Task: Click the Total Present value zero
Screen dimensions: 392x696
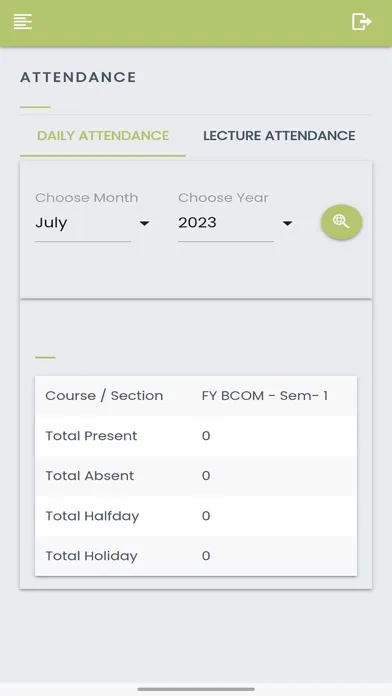Action: coord(206,436)
